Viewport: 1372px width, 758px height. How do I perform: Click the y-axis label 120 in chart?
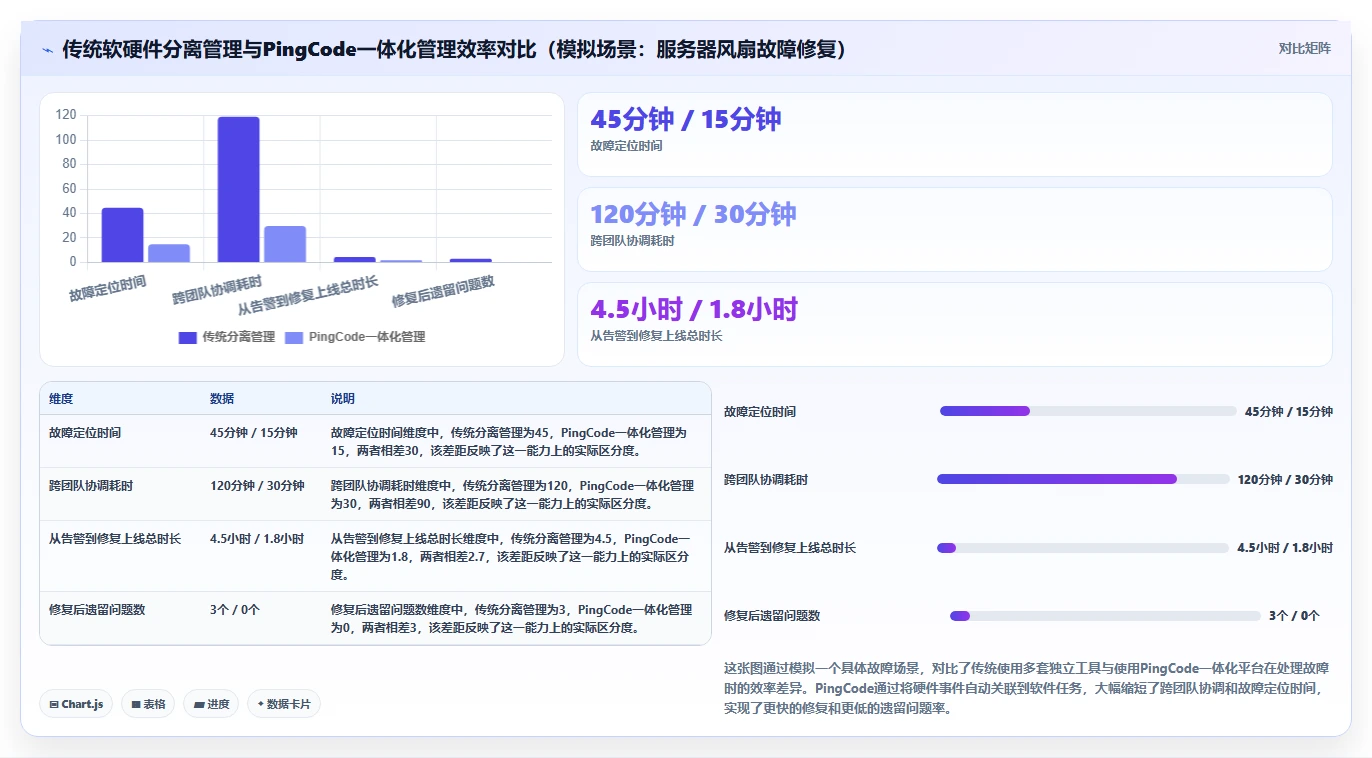[66, 115]
